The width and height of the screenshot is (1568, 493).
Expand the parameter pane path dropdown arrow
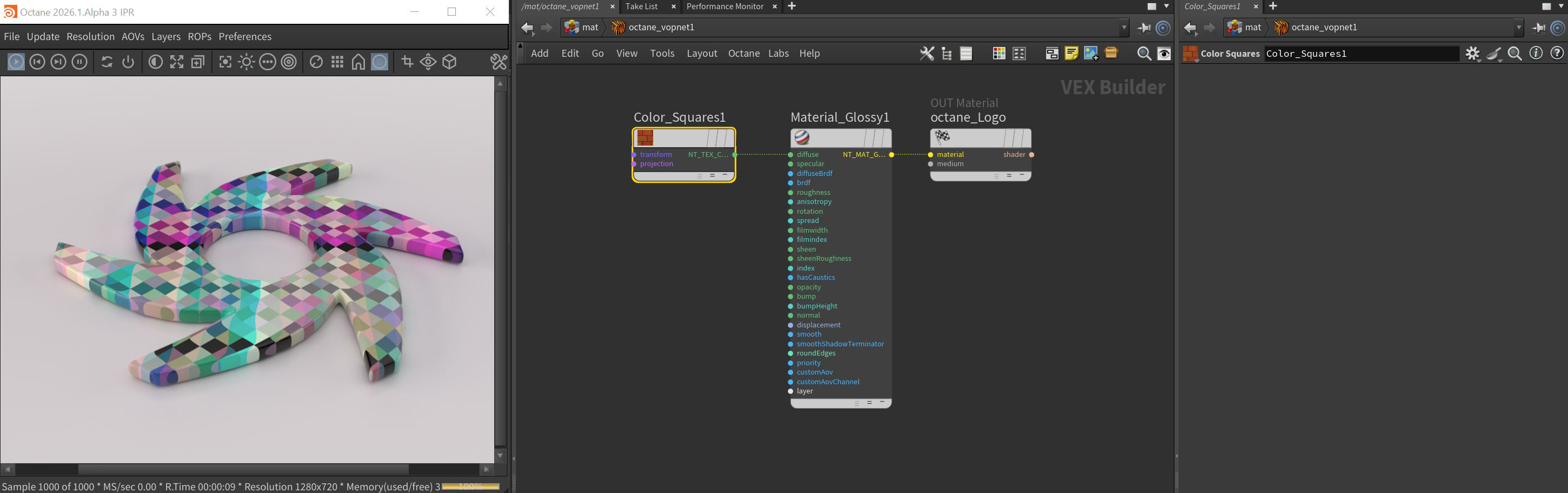pyautogui.click(x=1518, y=28)
